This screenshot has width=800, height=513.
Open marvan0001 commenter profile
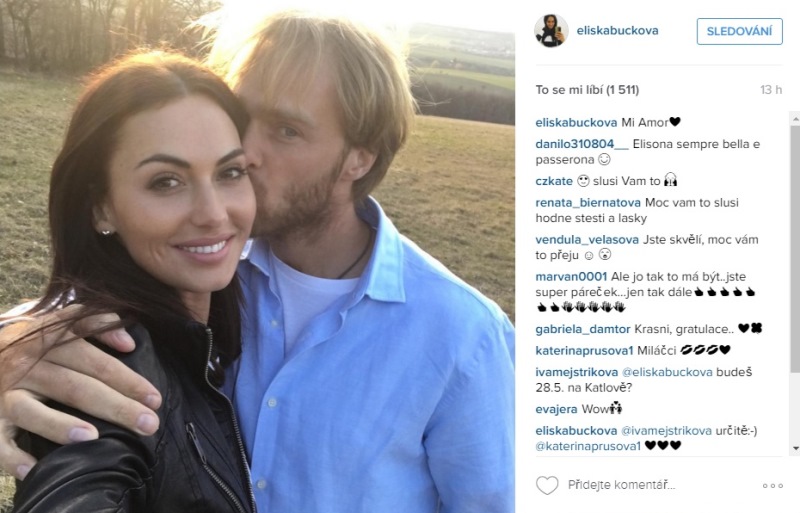pos(571,277)
